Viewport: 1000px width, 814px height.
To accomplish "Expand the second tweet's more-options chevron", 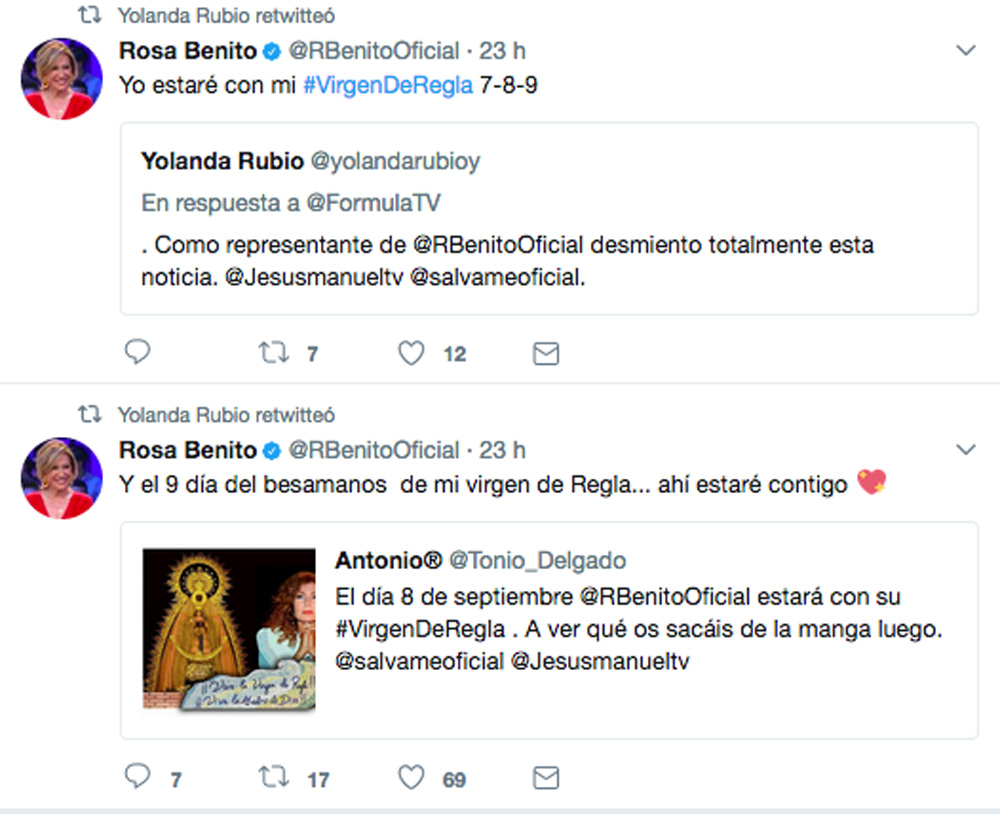I will (x=965, y=450).
